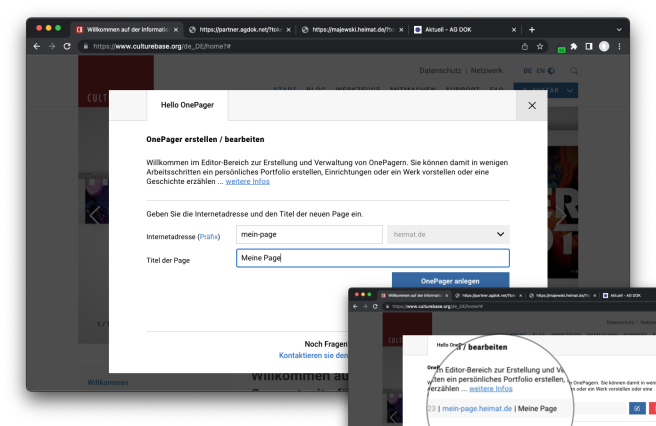Click the Präfix link next to Internetadresse
This screenshot has width=656, height=426.
pyautogui.click(x=209, y=235)
